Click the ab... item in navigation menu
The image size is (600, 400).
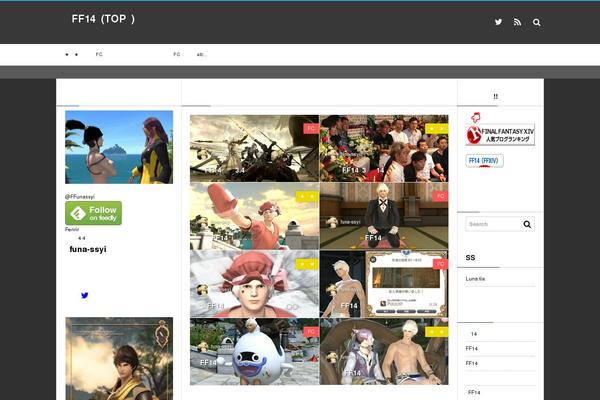click(x=201, y=54)
